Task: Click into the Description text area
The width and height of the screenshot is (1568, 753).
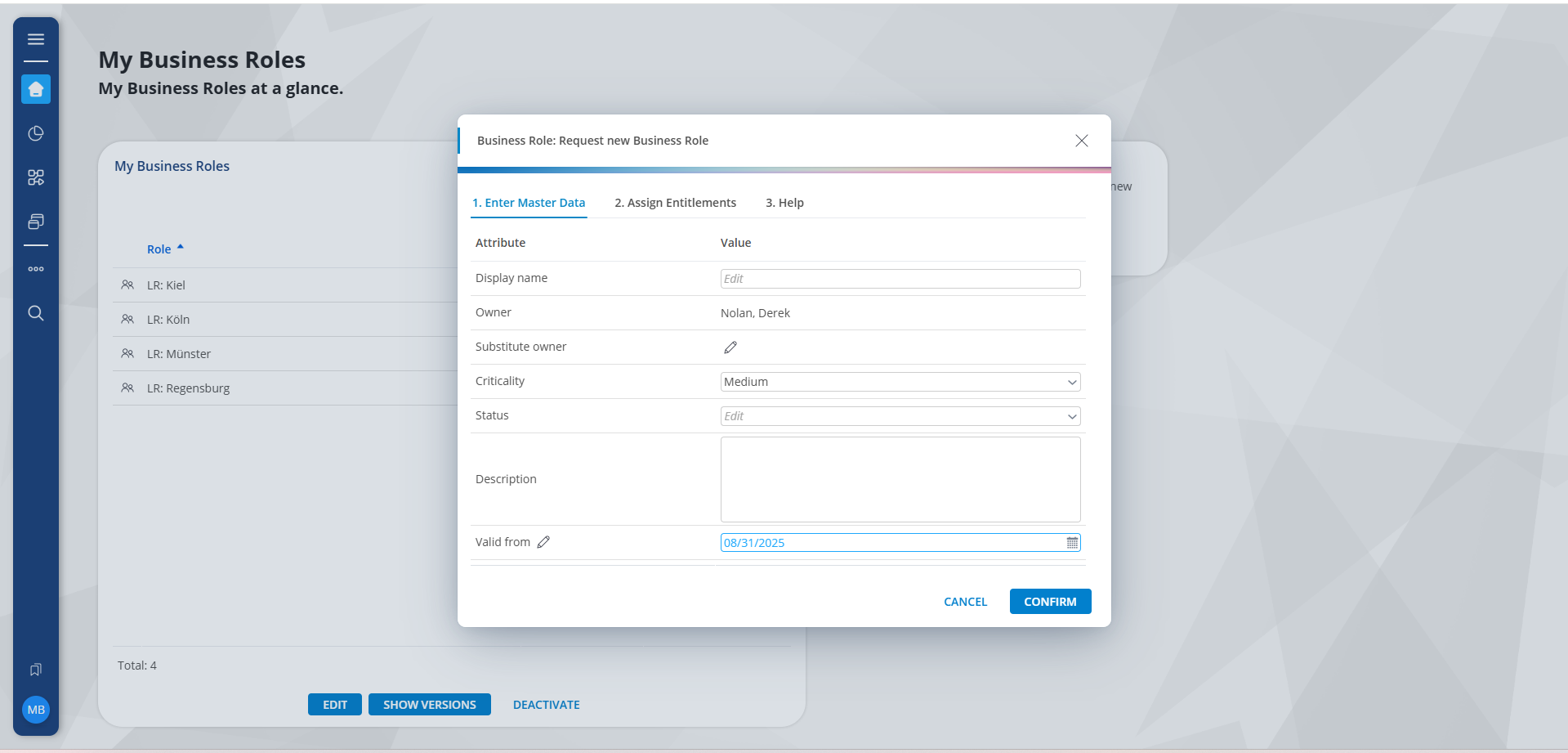Action: 900,479
